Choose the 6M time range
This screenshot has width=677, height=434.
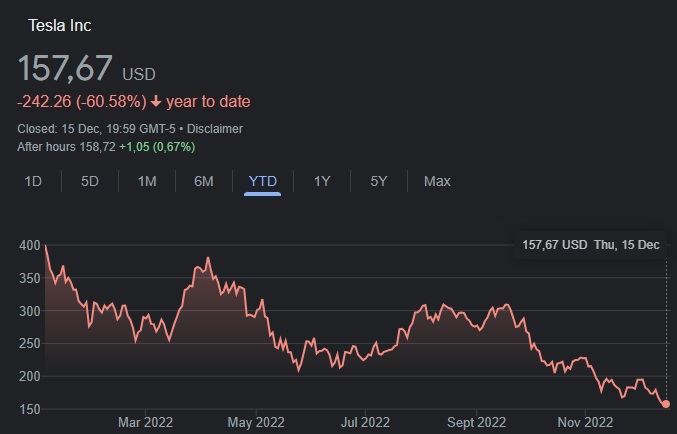[204, 181]
